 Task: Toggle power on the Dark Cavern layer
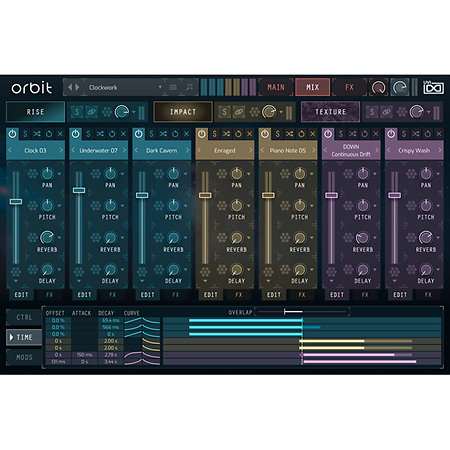tap(139, 134)
